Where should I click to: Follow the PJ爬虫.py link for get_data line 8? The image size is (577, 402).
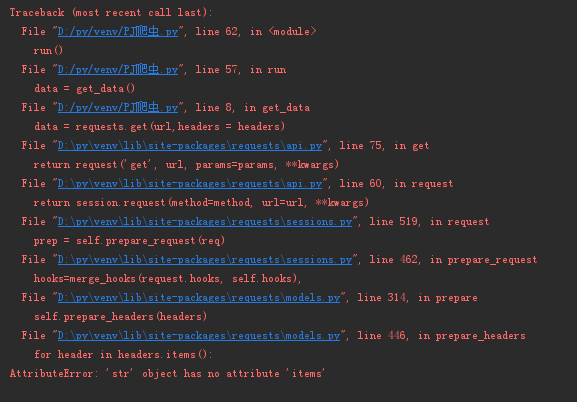click(118, 107)
